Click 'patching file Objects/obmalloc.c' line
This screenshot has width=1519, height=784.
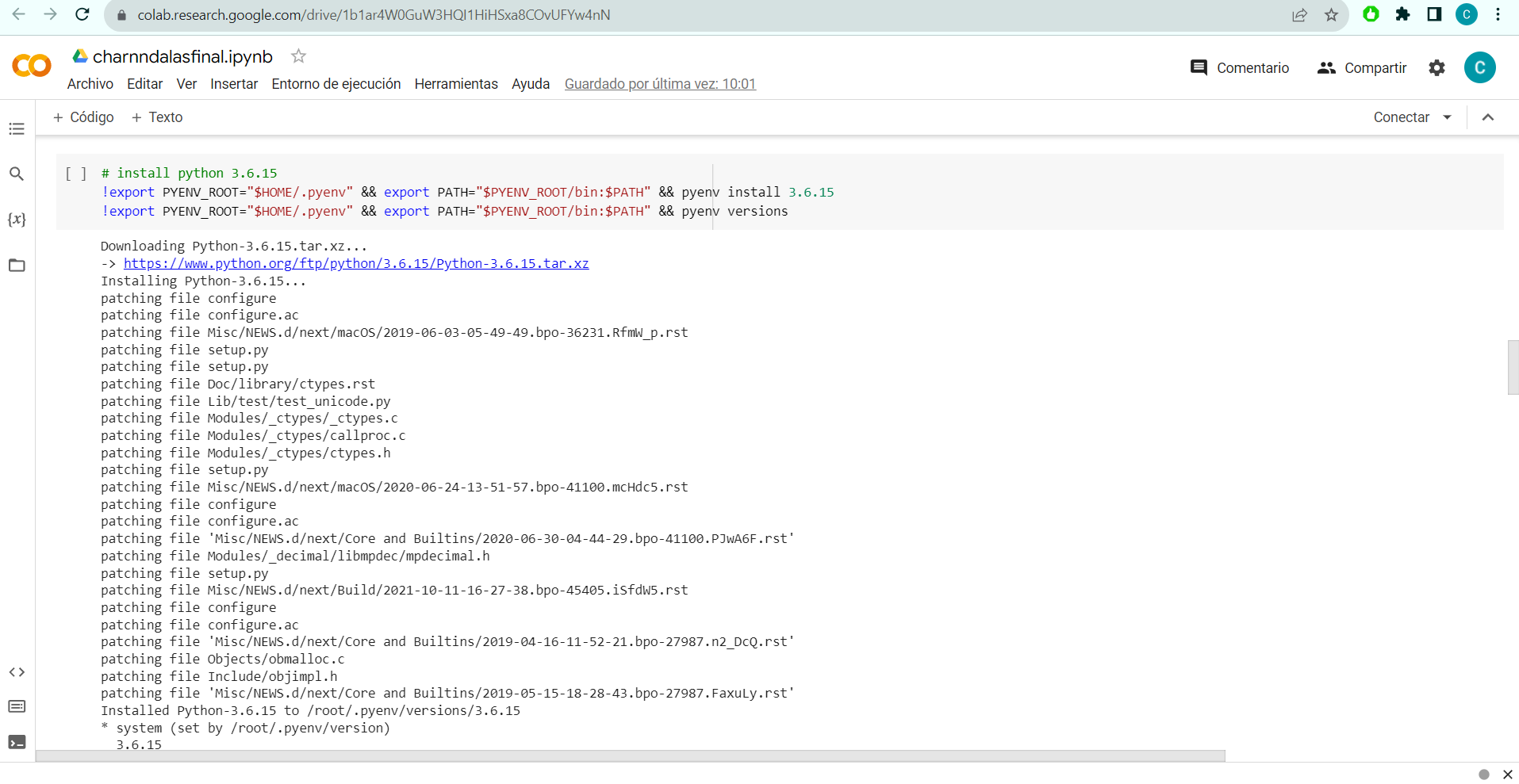click(x=222, y=659)
